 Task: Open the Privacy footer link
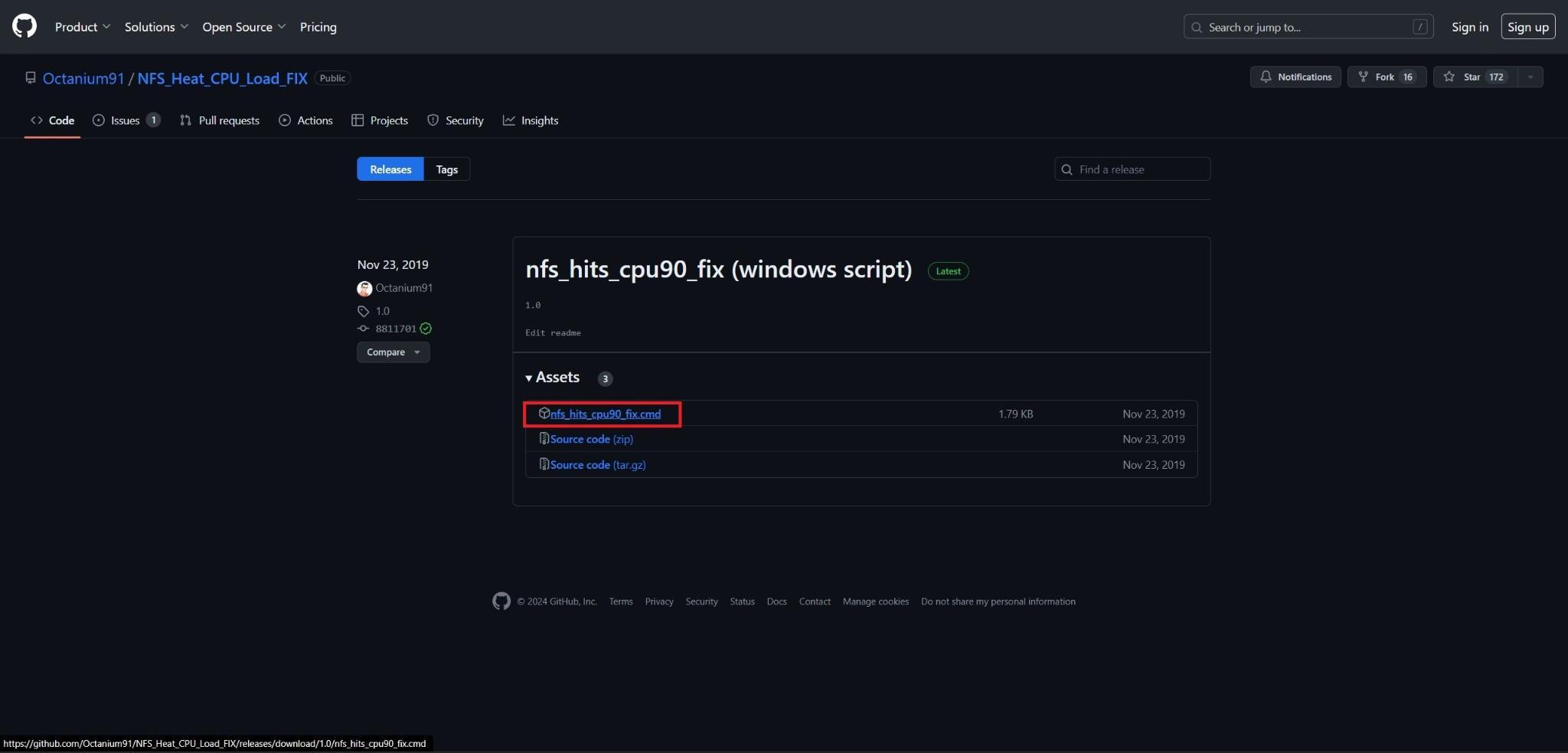(x=659, y=602)
